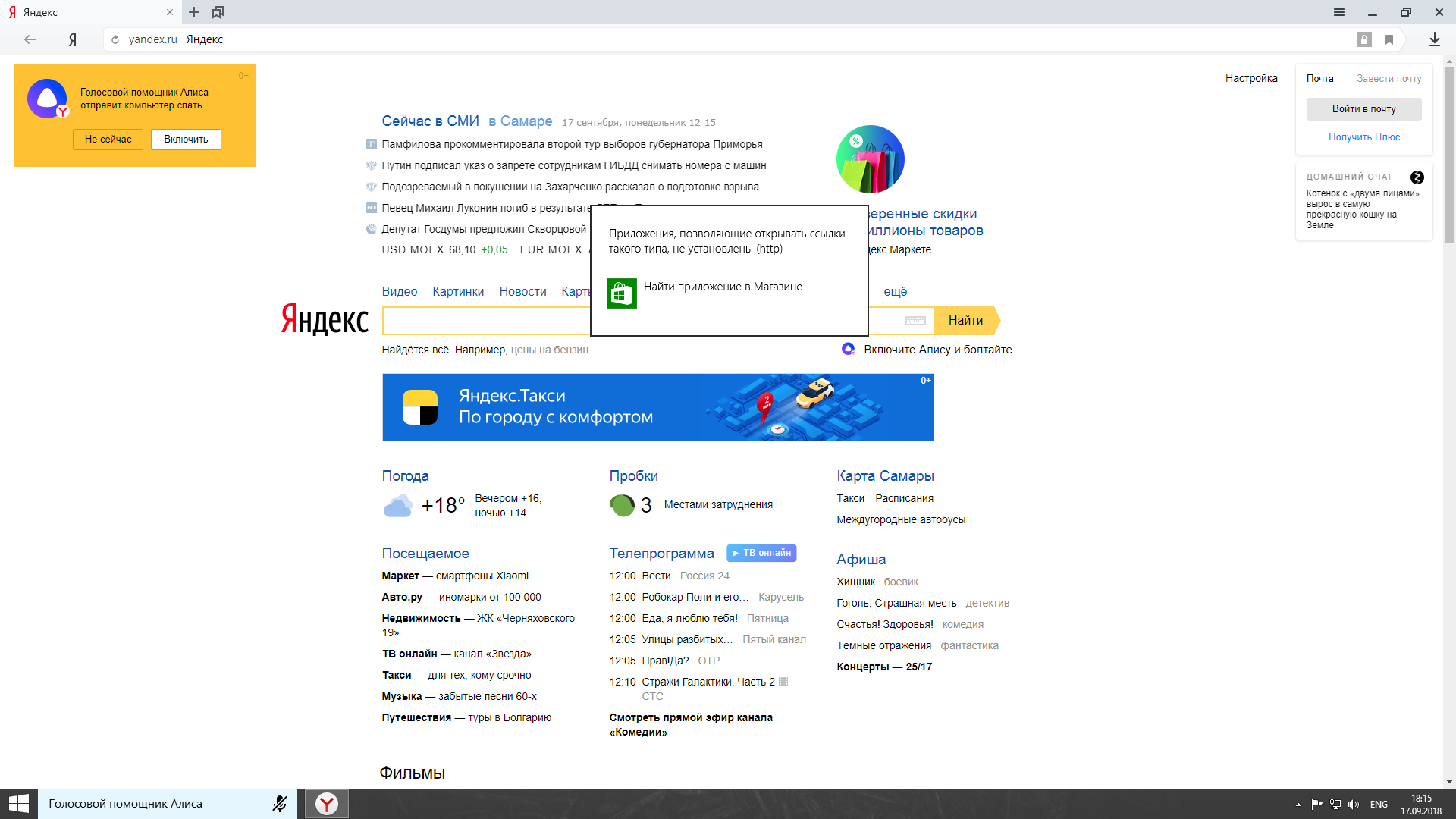Click the address bar showing yandex.ru

(728, 39)
